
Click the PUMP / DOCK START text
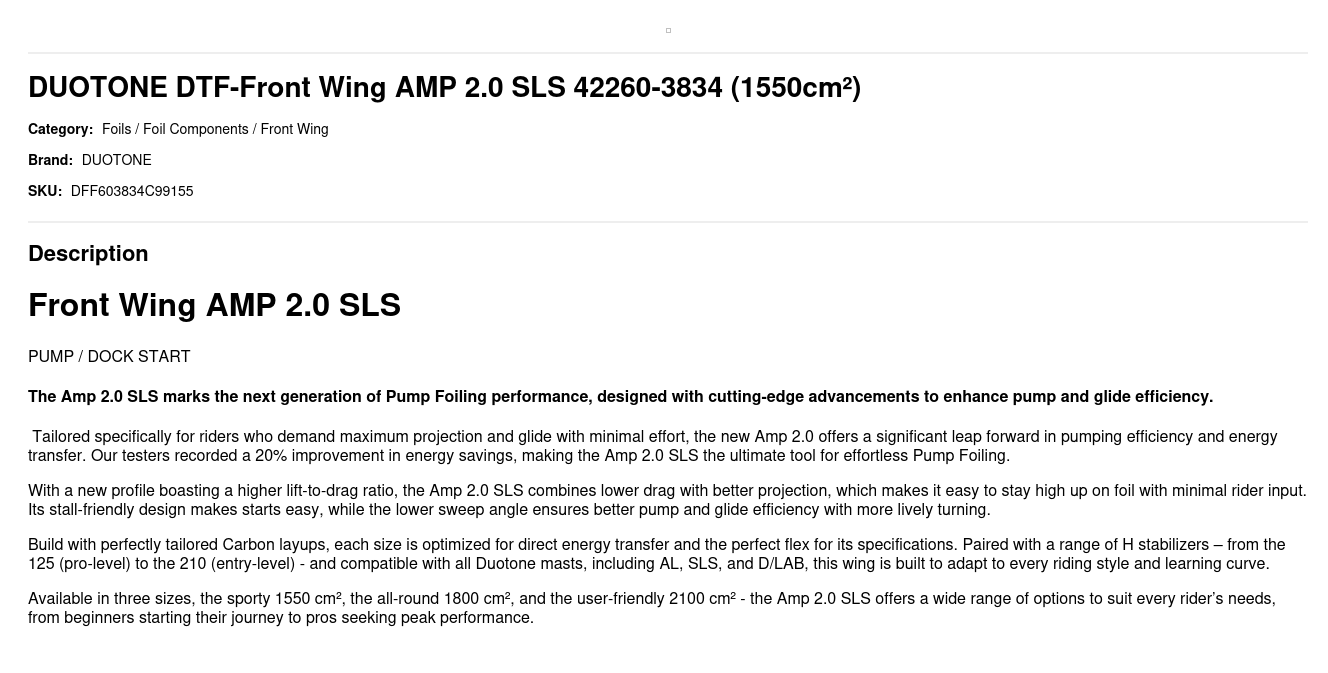109,357
